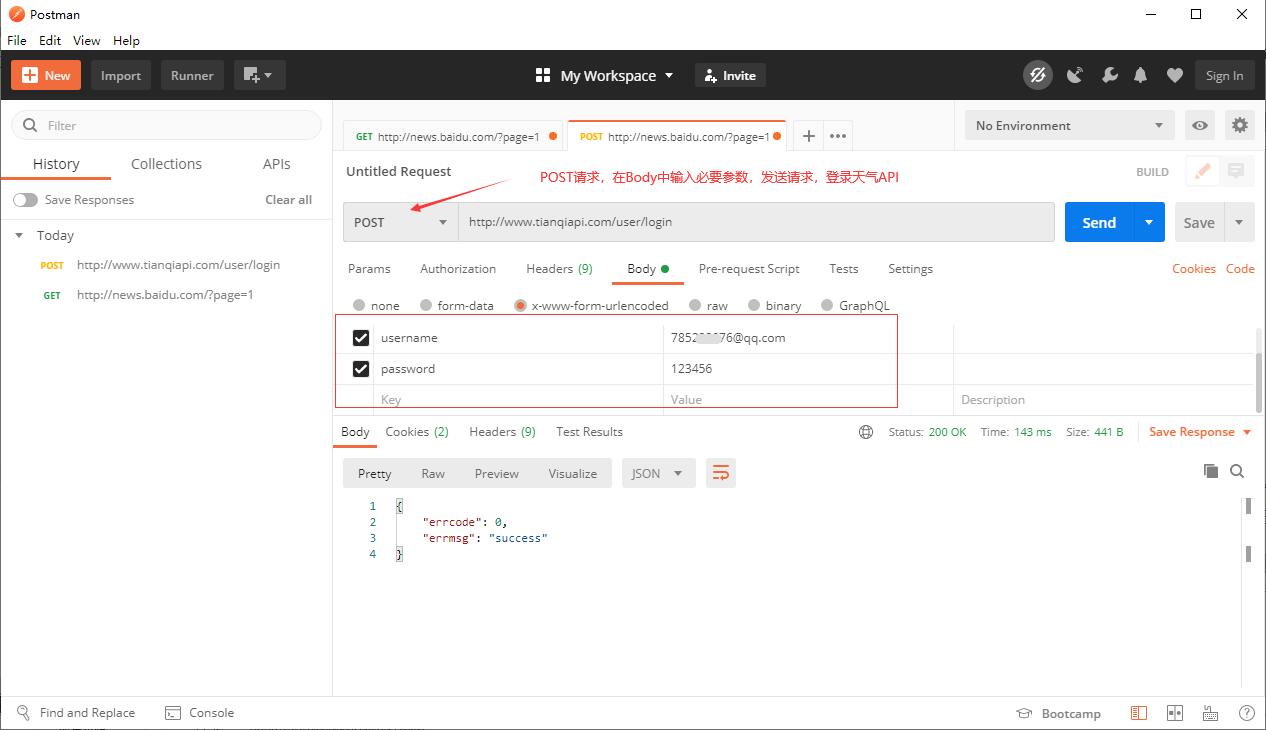Open the No Environment dropdown
Viewport: 1266px width, 730px height.
(1071, 125)
